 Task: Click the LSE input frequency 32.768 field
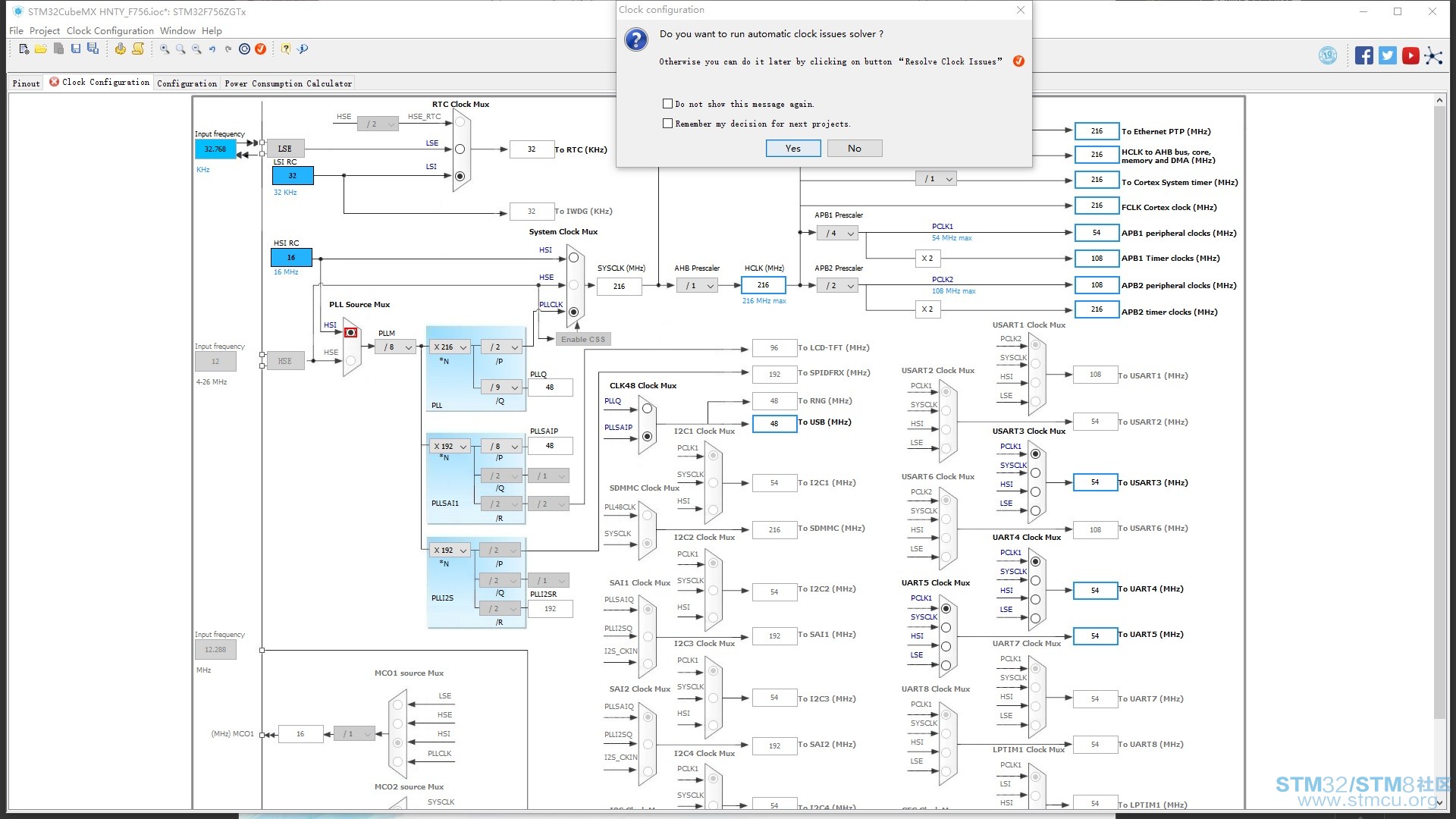point(215,149)
